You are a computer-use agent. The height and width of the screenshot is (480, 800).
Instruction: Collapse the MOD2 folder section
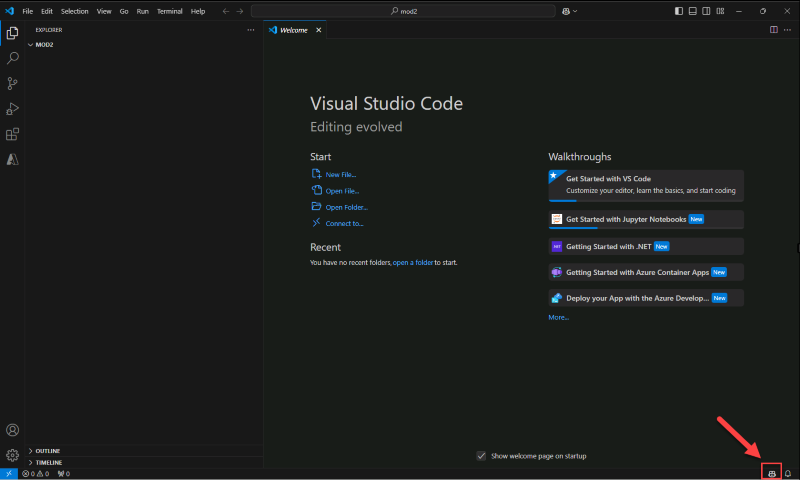(x=44, y=44)
